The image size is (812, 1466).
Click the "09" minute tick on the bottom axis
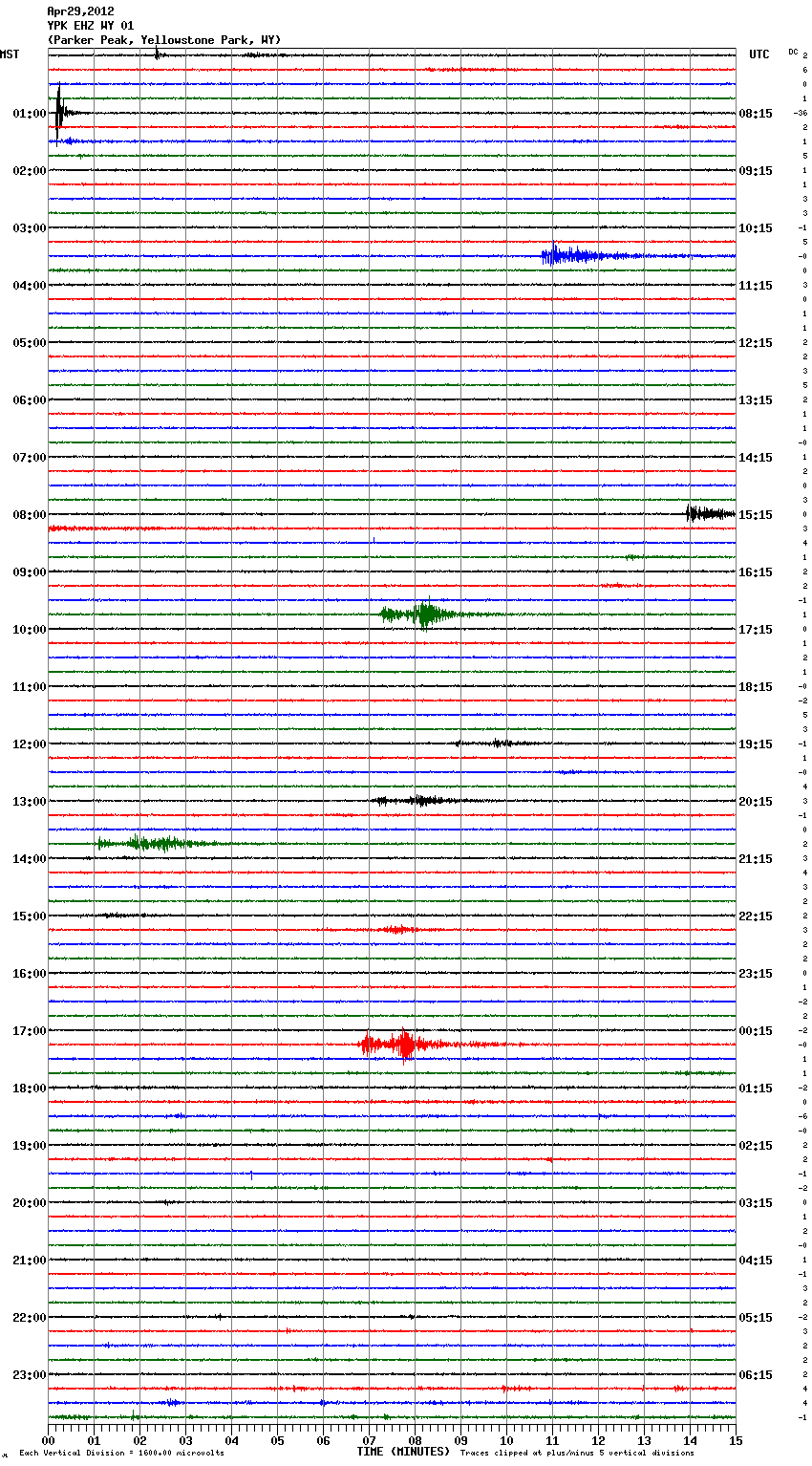coord(460,1440)
